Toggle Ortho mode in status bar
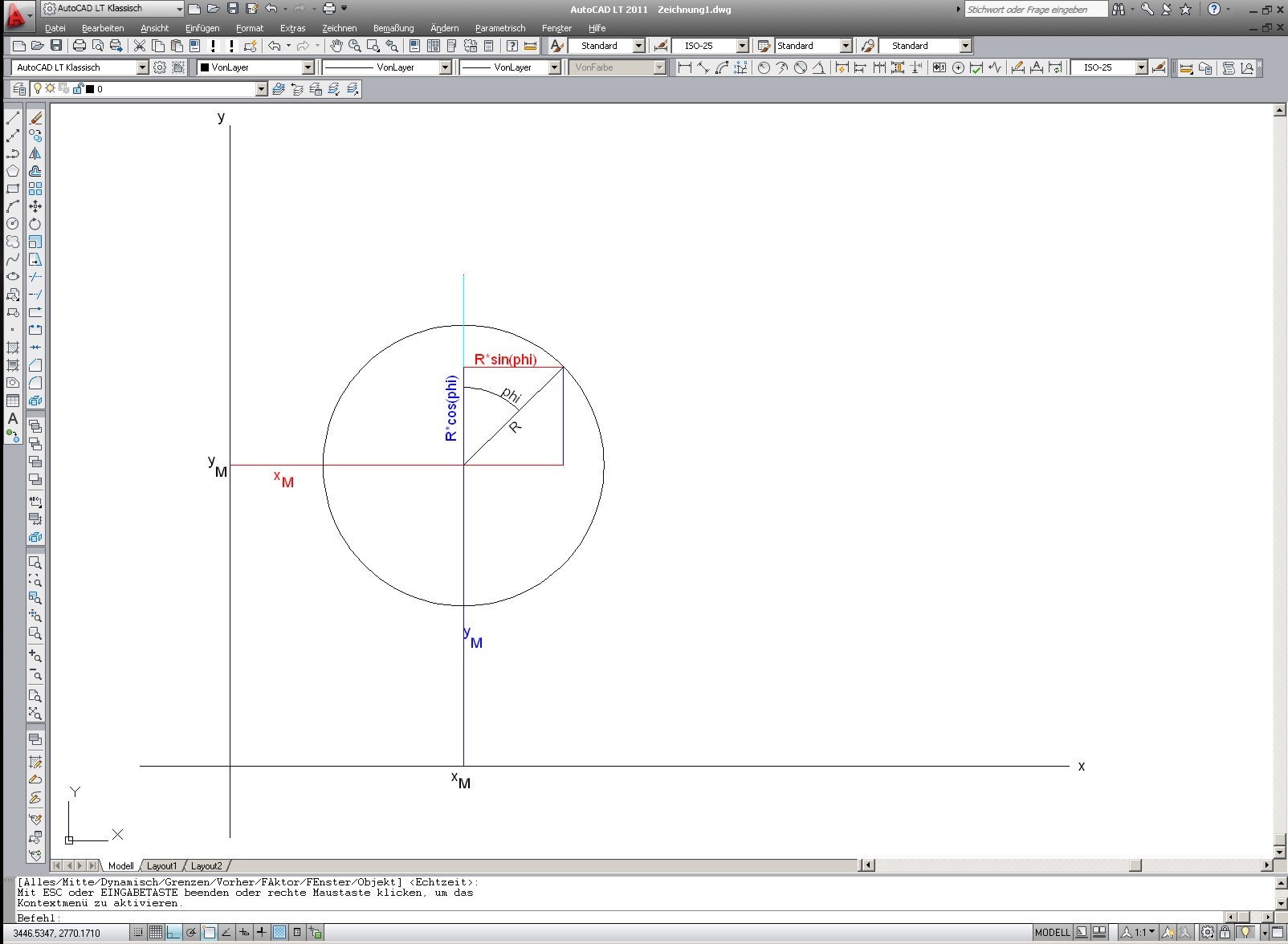Screen dimensions: 1288x944 (x=173, y=933)
